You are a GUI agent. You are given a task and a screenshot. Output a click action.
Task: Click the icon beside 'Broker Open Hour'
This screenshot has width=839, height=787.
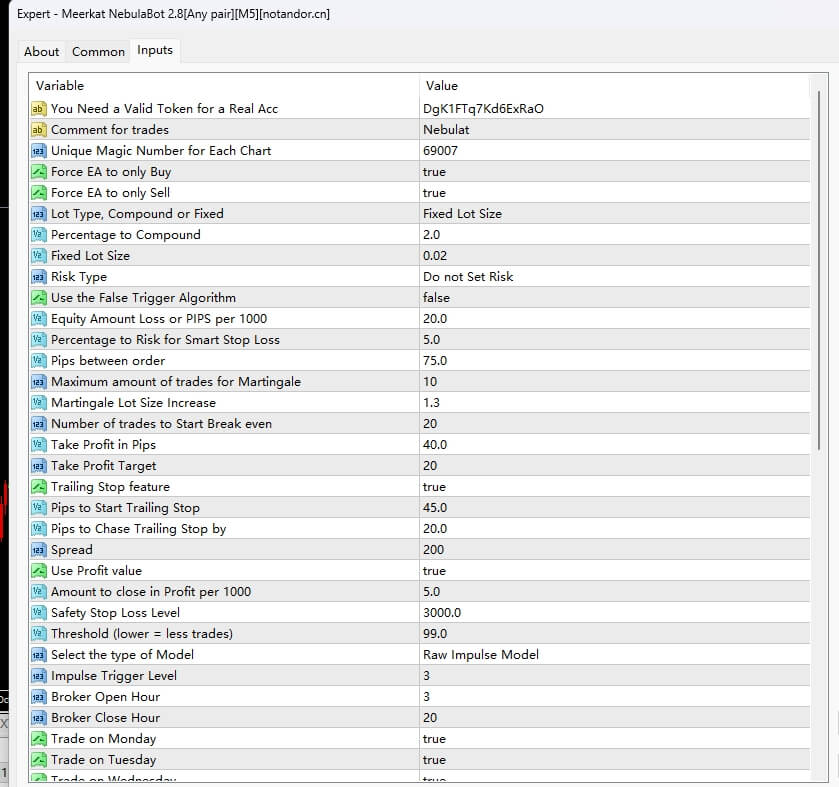coord(39,696)
